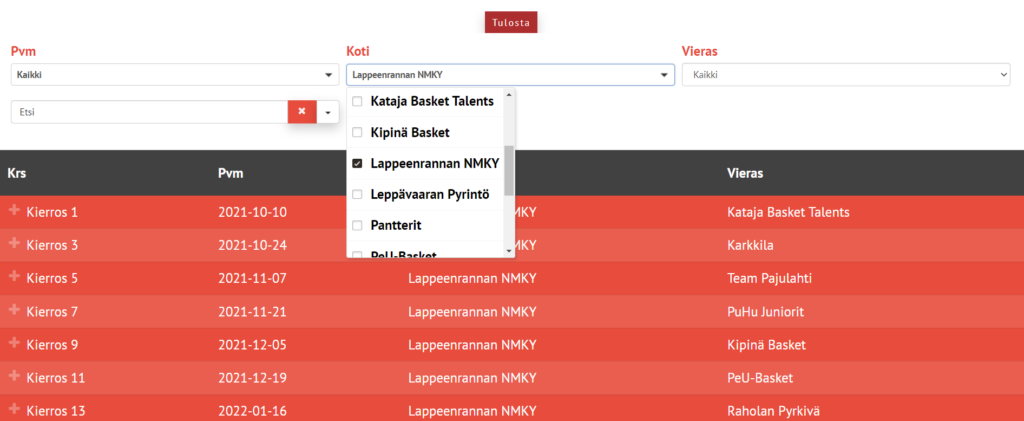Click the date 2021-12-05
1024x421 pixels.
tap(252, 345)
